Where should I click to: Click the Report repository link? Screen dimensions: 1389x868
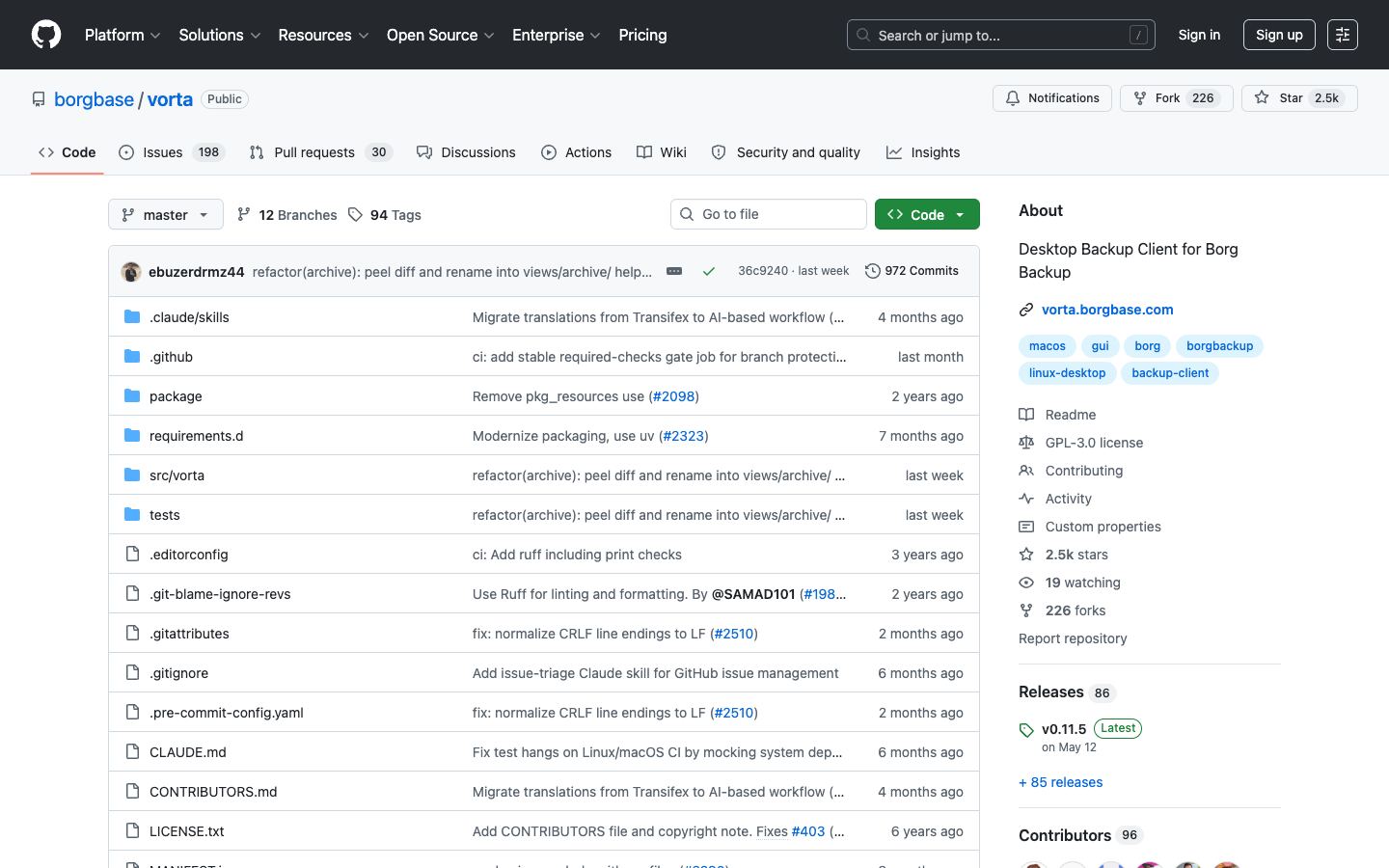(1073, 638)
